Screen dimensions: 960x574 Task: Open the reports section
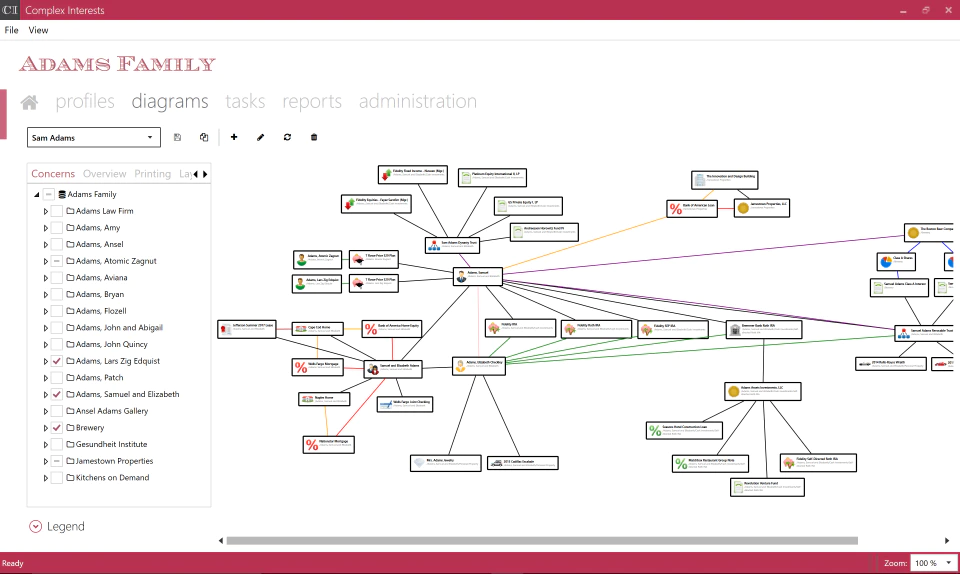312,101
